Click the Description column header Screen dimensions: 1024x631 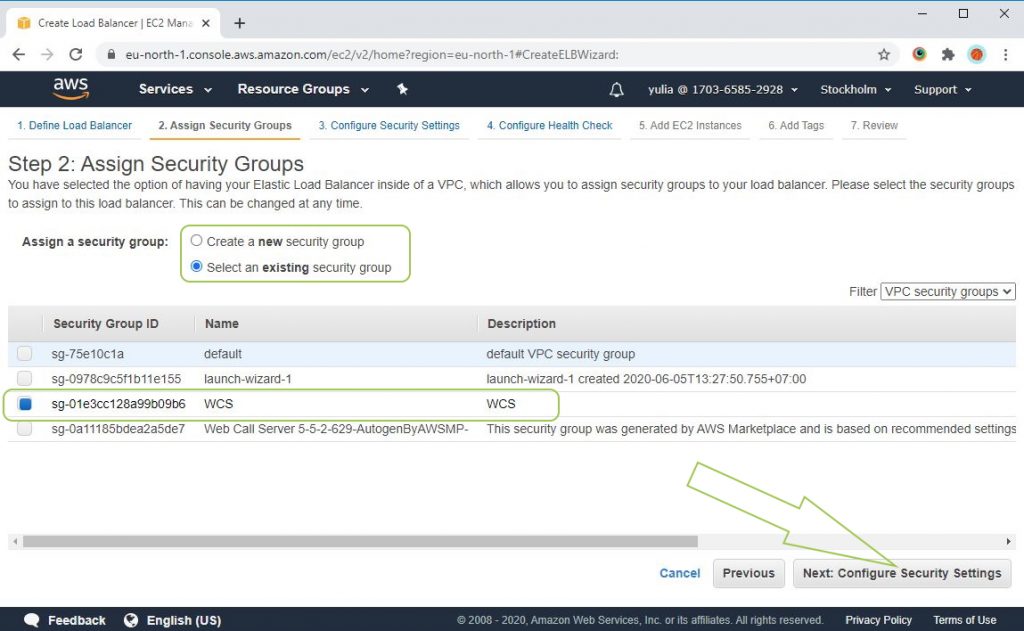[x=521, y=323]
